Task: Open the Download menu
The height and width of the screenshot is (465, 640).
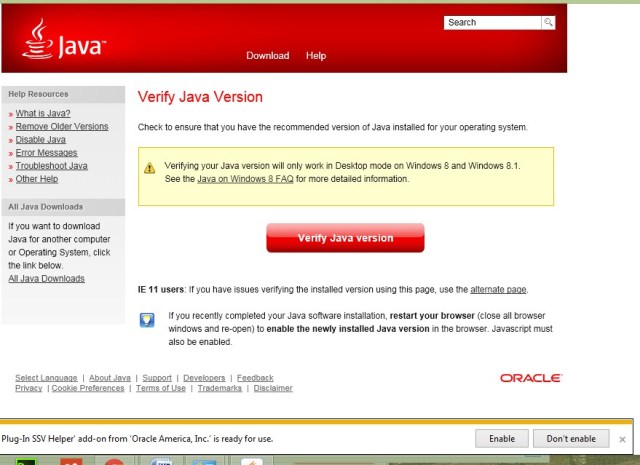Action: point(267,56)
